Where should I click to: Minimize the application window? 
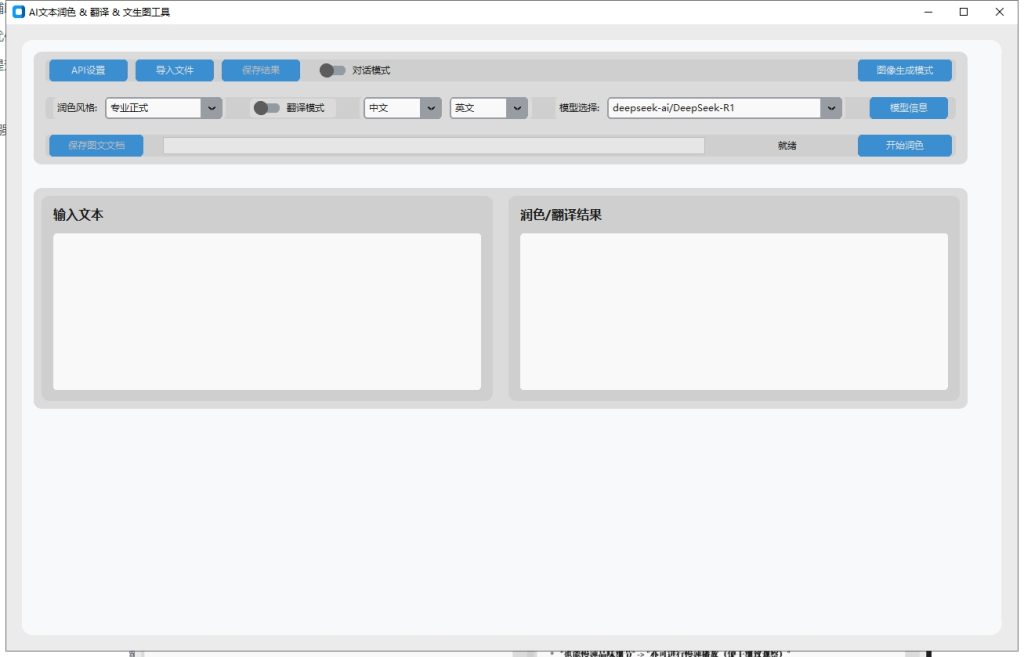(929, 12)
